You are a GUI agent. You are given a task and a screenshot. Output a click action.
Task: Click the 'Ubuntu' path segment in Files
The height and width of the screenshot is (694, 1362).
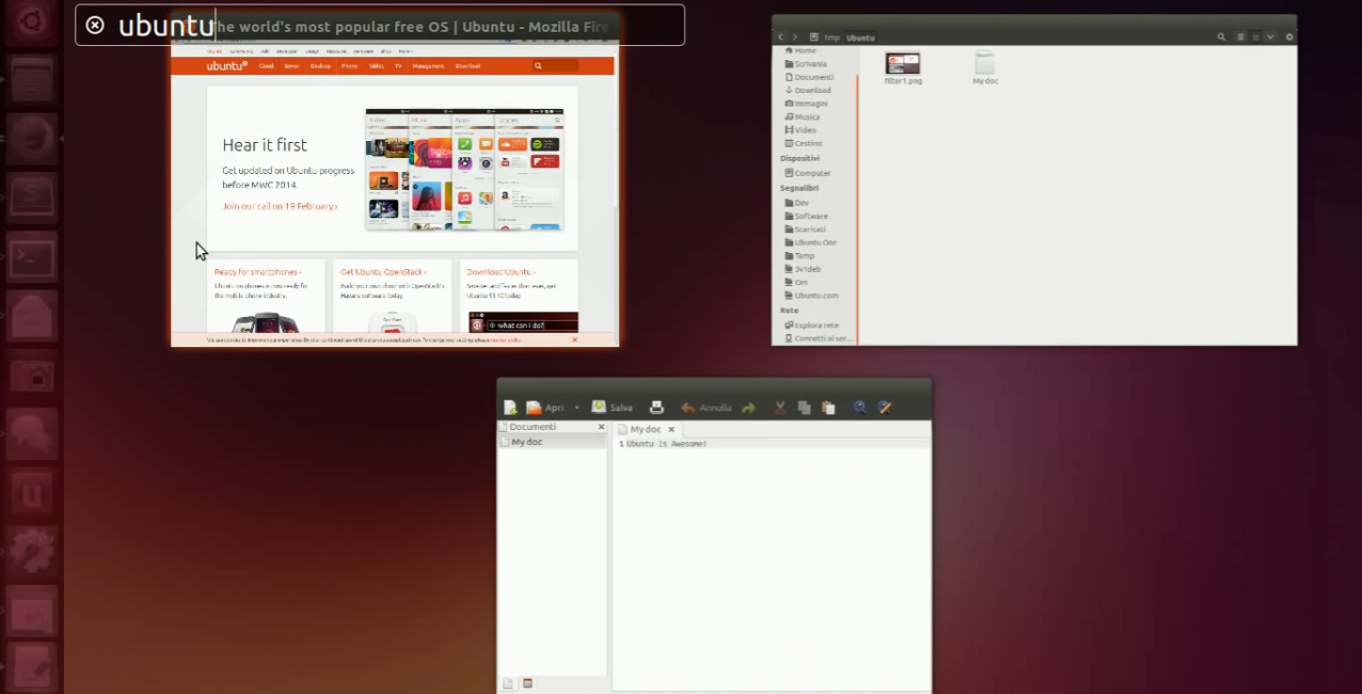click(x=860, y=38)
